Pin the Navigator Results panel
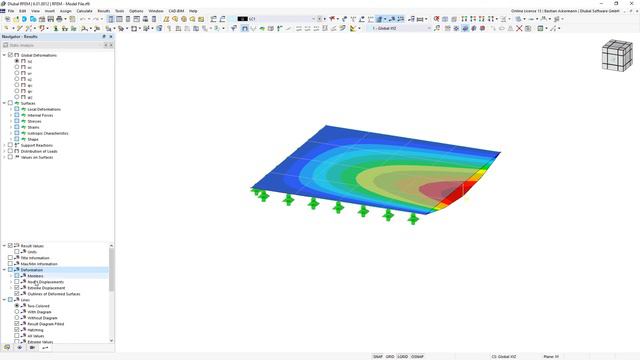640x360 pixels. [104, 37]
